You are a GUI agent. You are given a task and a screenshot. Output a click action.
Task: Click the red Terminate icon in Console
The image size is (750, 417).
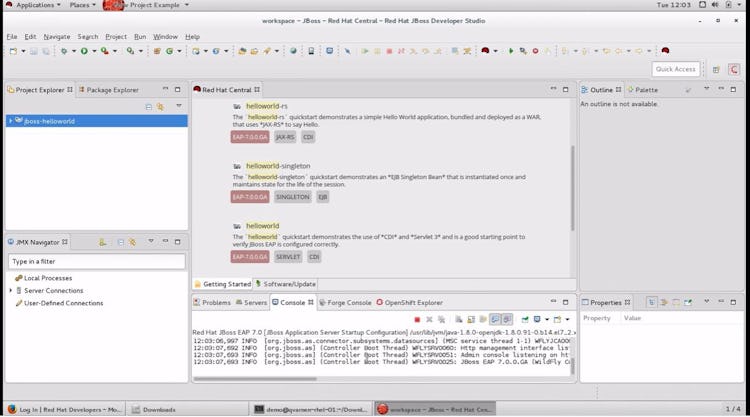pyautogui.click(x=417, y=319)
